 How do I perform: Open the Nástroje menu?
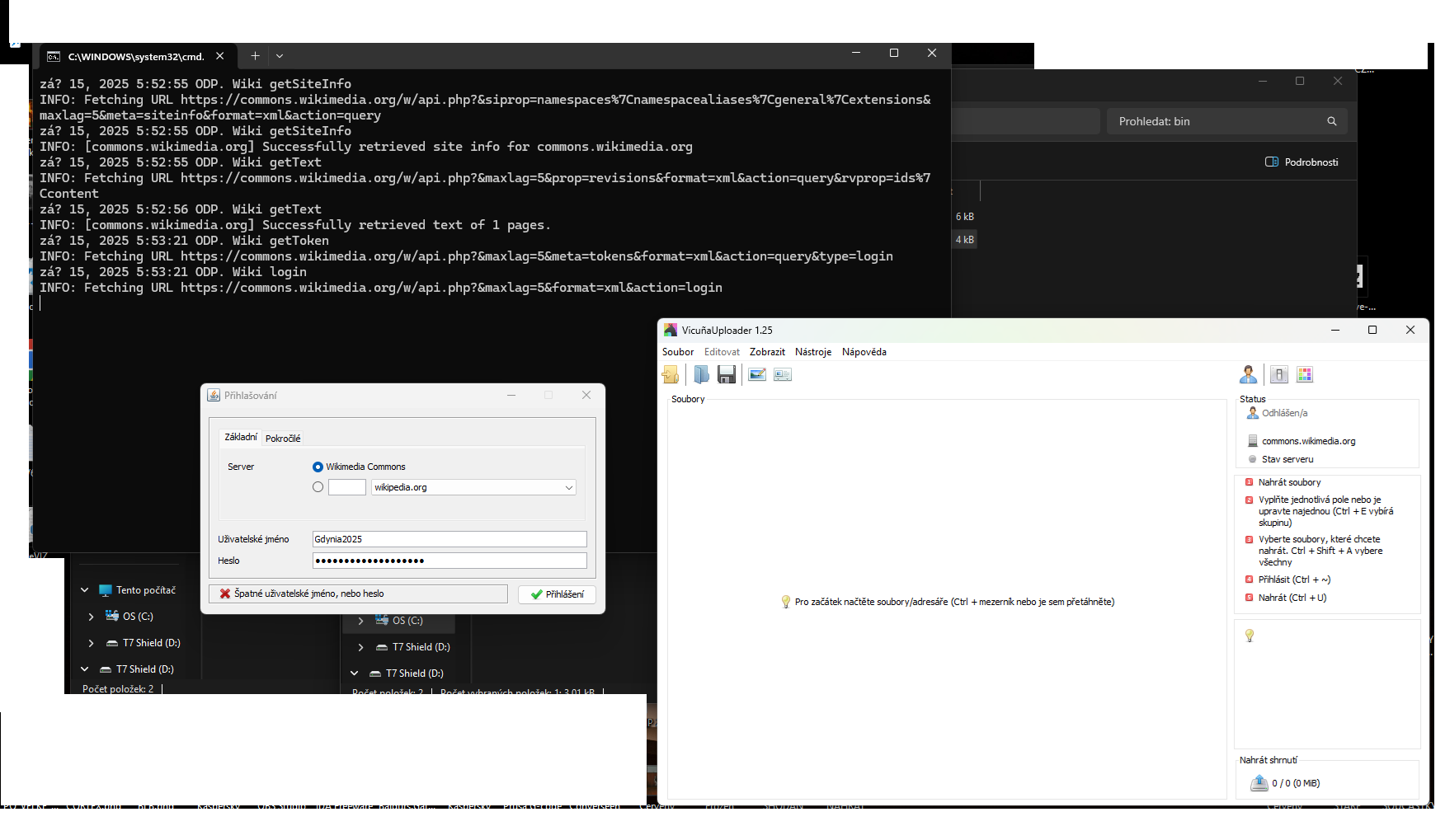coord(813,352)
